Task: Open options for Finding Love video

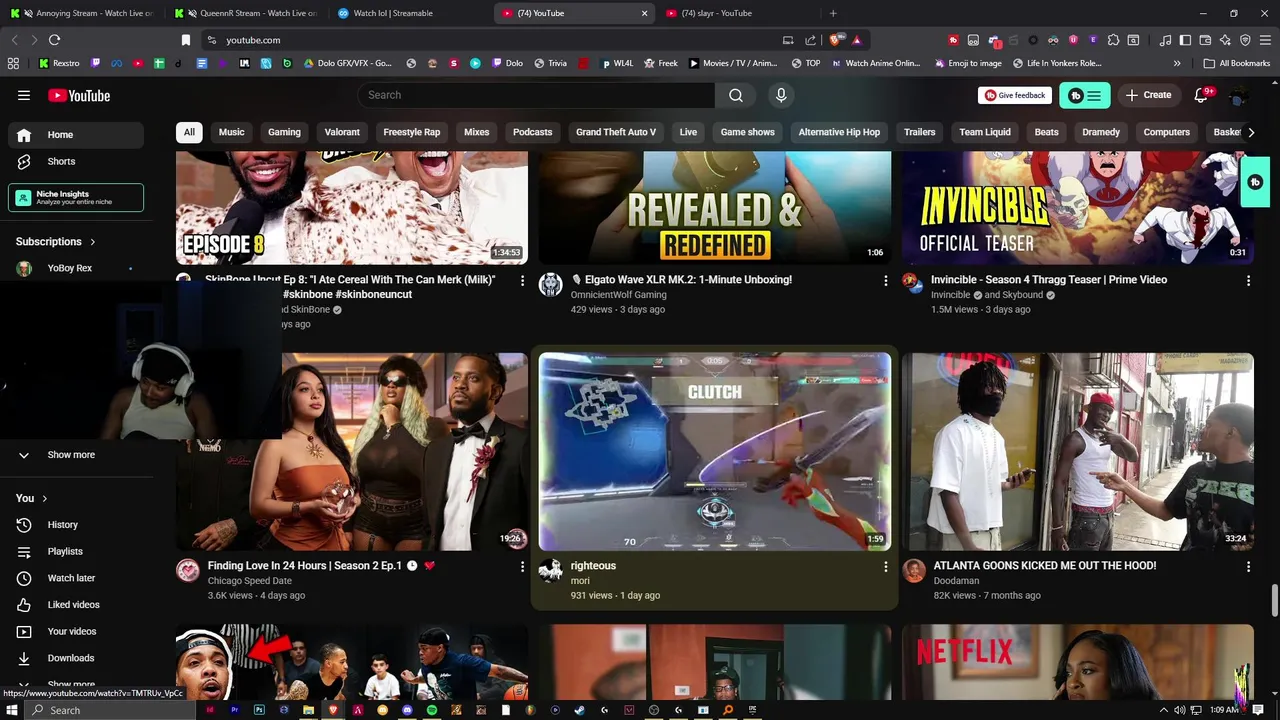Action: 522,567
